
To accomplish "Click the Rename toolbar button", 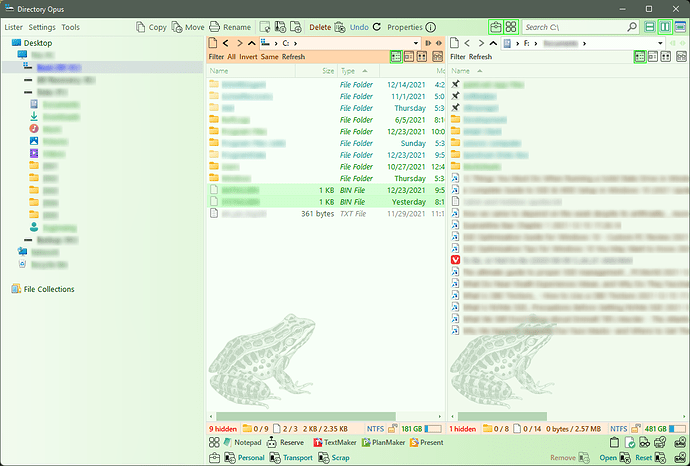I will pos(230,27).
